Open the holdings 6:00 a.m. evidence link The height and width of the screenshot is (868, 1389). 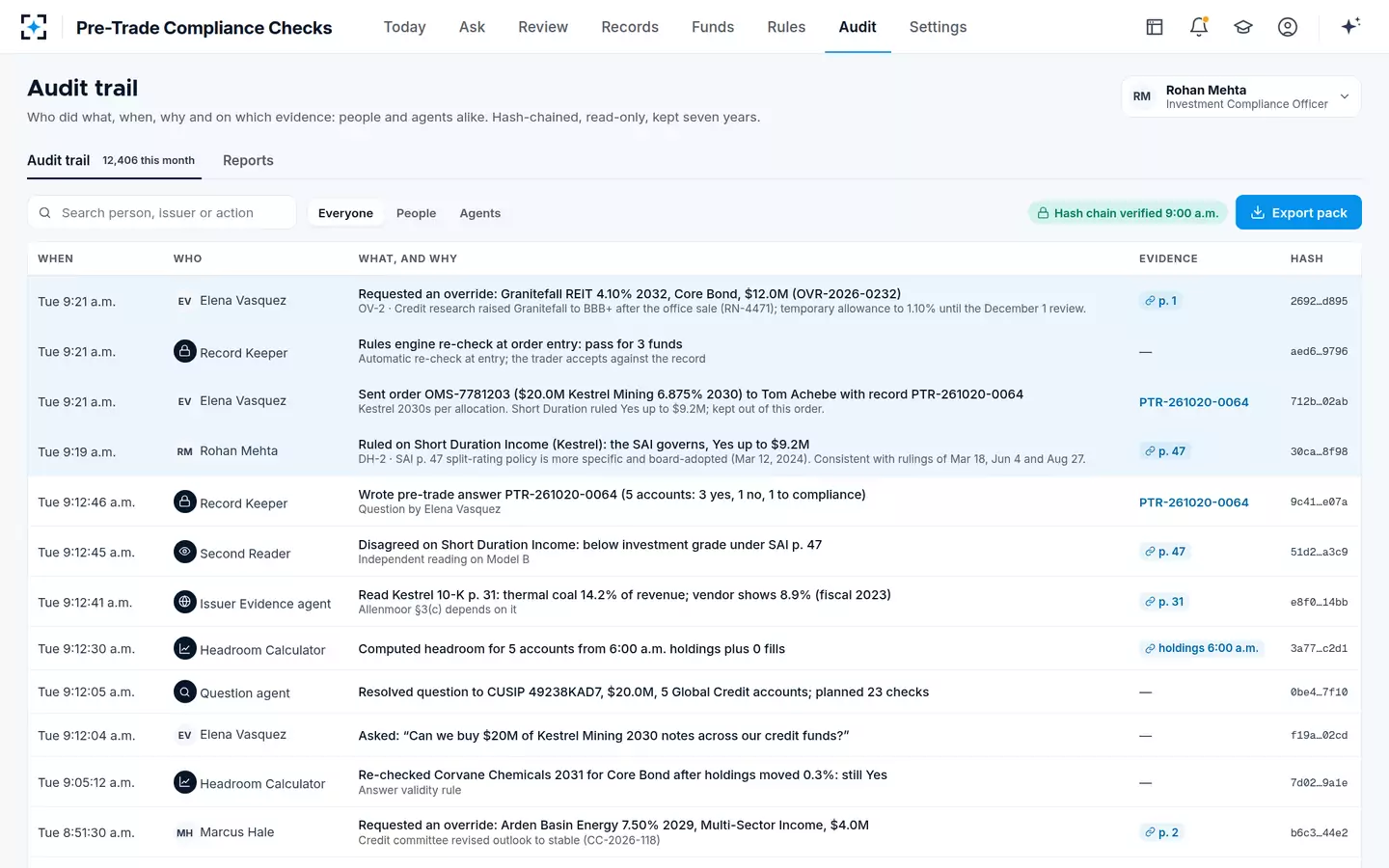click(x=1202, y=648)
